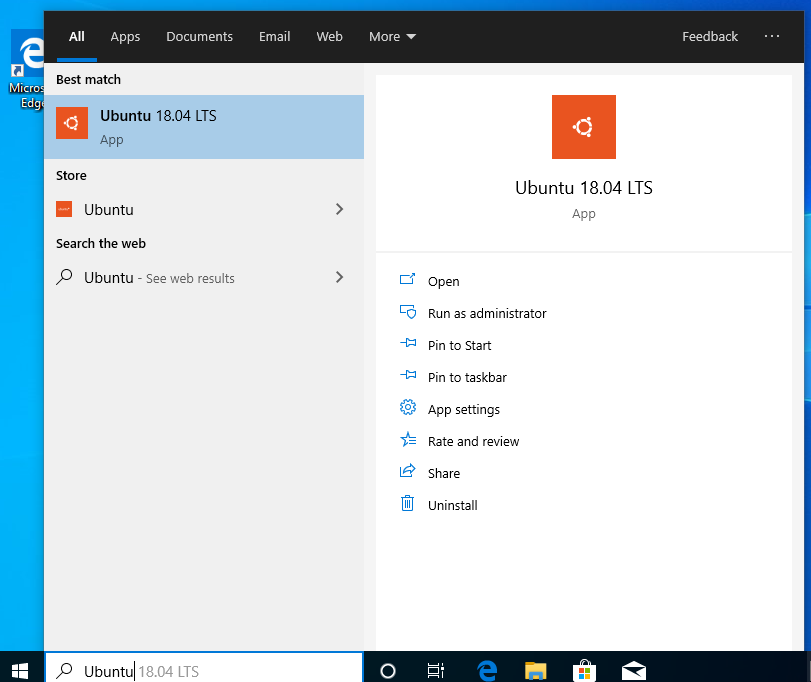Screen dimensions: 811x682
Task: Select the Rate and review star icon
Action: point(407,440)
